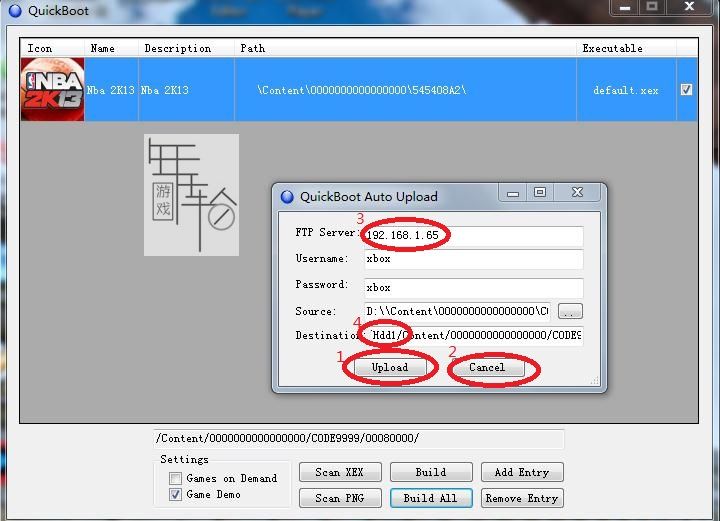
Task: Sort by the Name column header
Action: pos(111,48)
